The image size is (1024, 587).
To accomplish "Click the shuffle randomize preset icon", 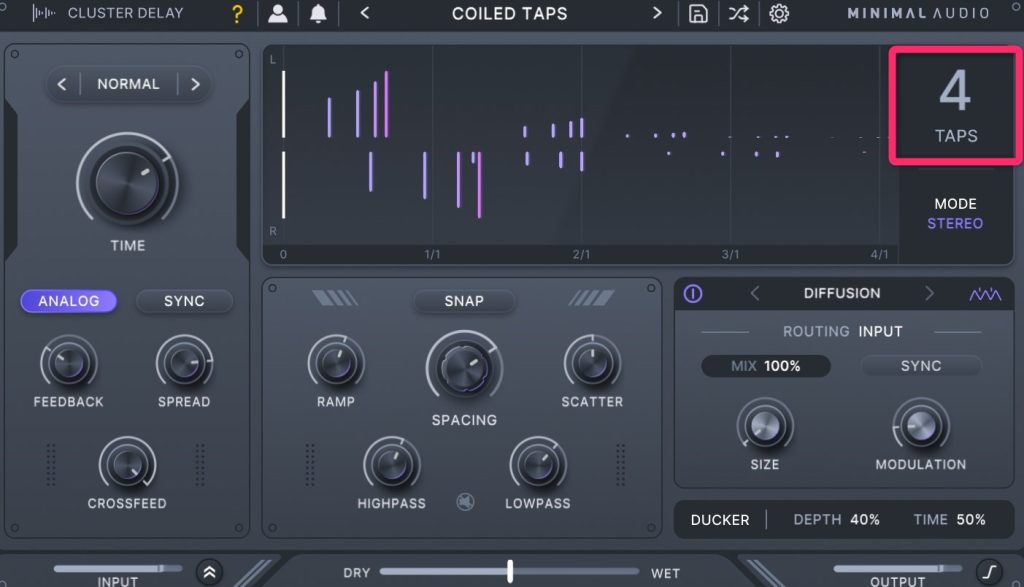I will [x=738, y=14].
